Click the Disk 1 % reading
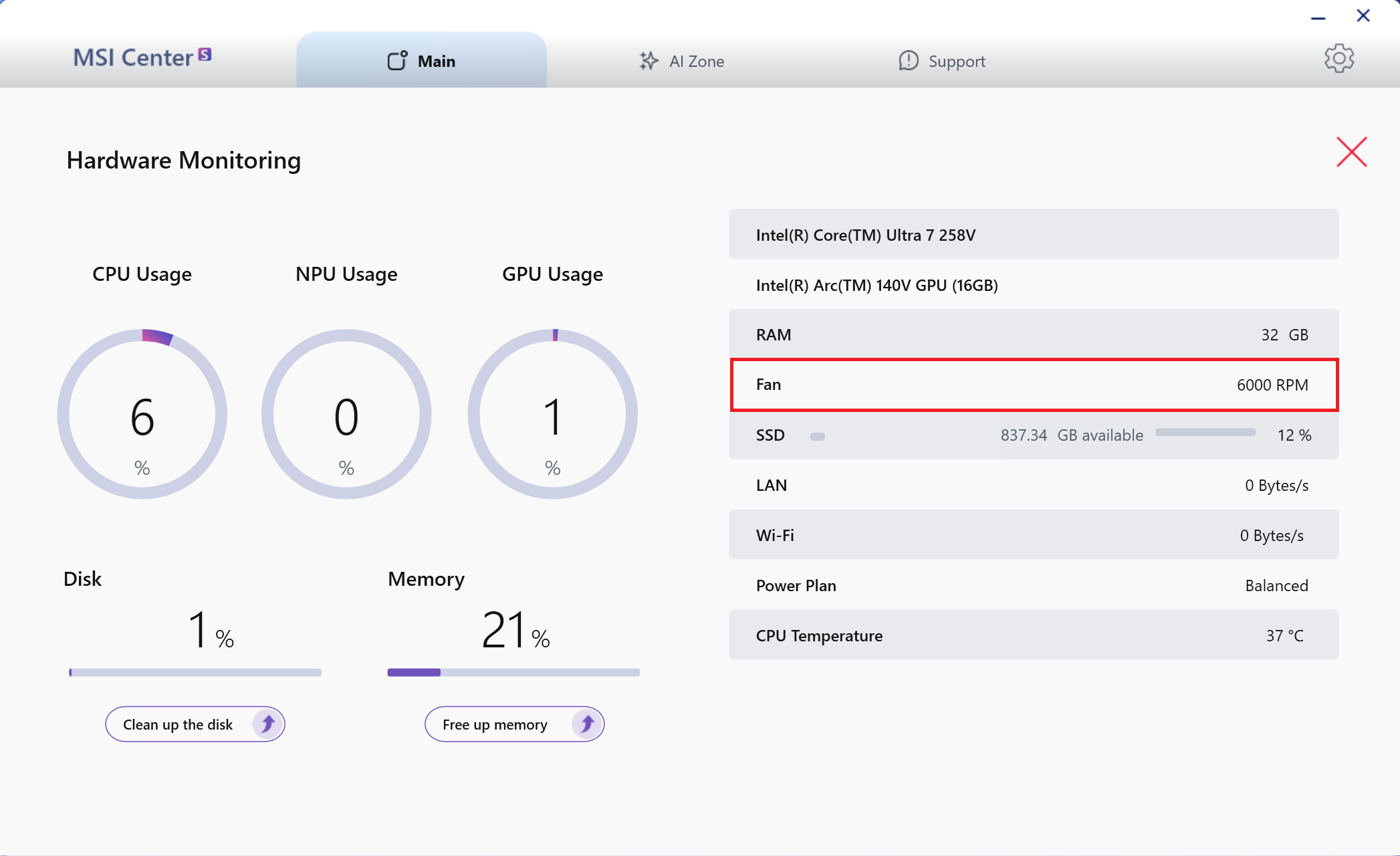The image size is (1400, 856). (x=211, y=630)
